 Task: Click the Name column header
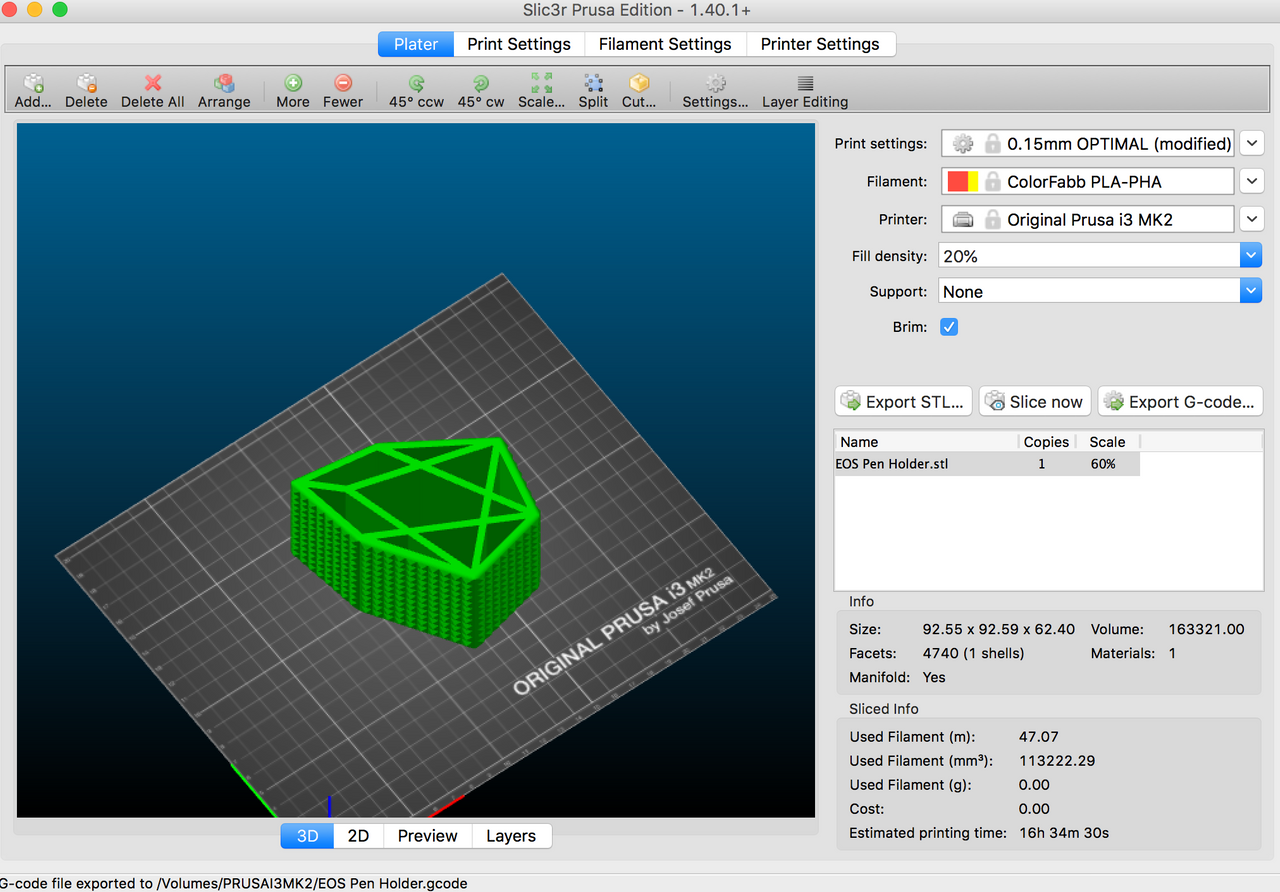926,442
